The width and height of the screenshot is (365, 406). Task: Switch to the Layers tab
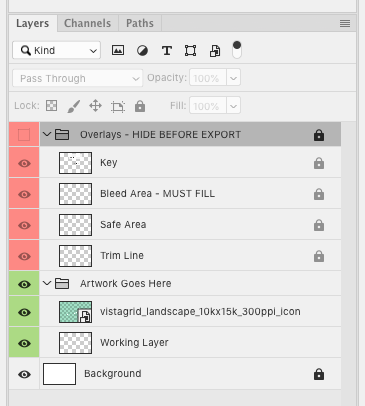[x=33, y=23]
